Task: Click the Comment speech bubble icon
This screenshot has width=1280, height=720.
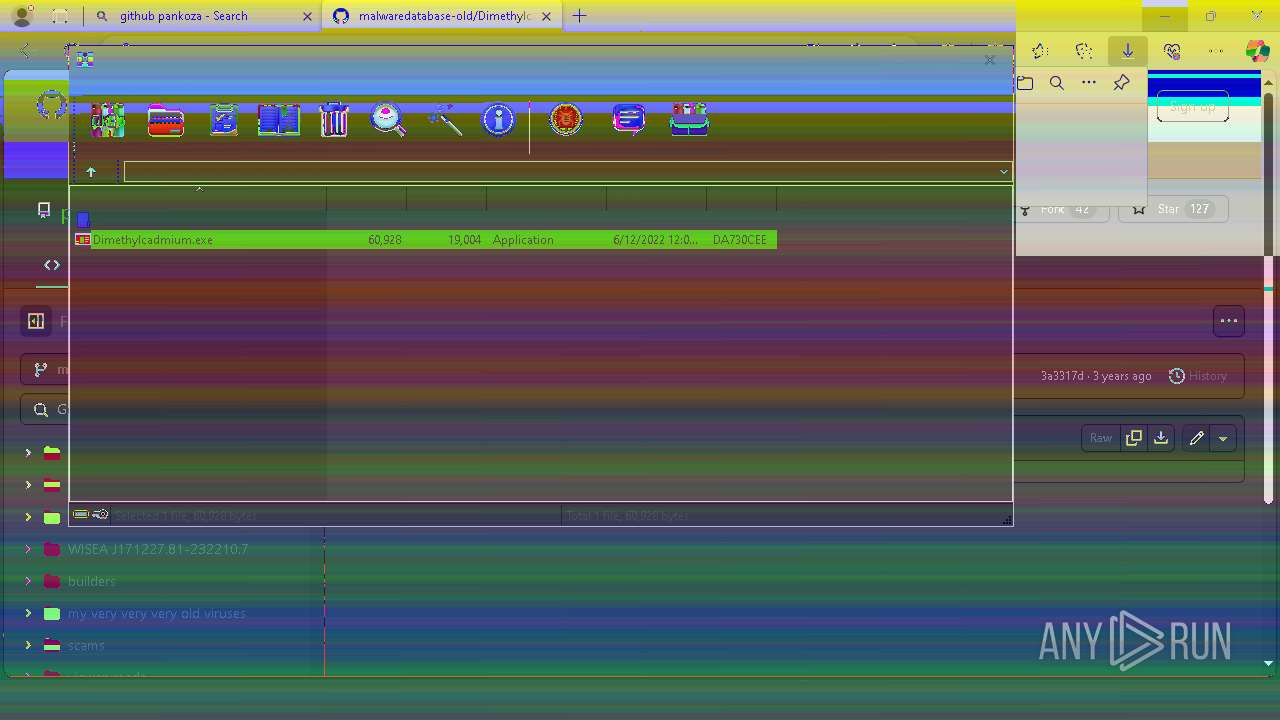Action: 629,120
